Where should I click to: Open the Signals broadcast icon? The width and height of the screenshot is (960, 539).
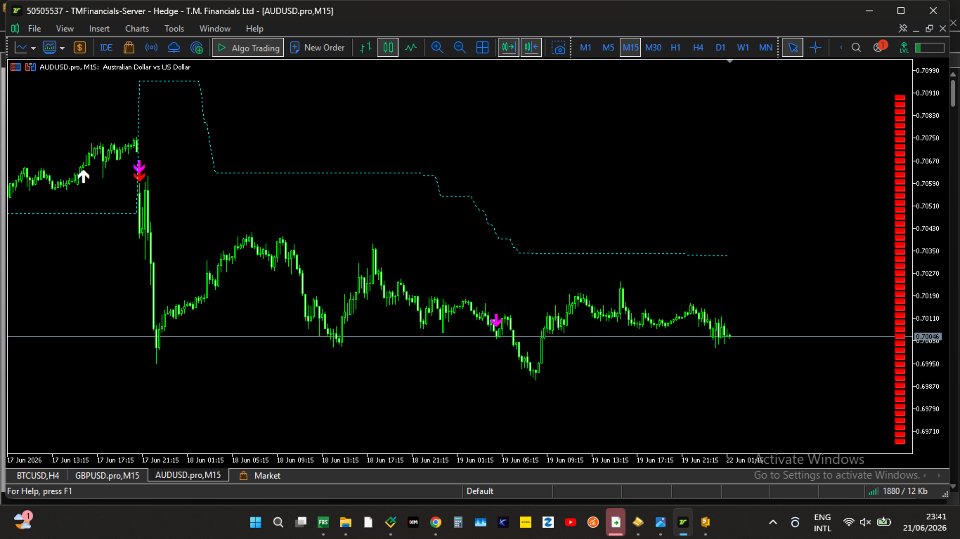pos(151,48)
